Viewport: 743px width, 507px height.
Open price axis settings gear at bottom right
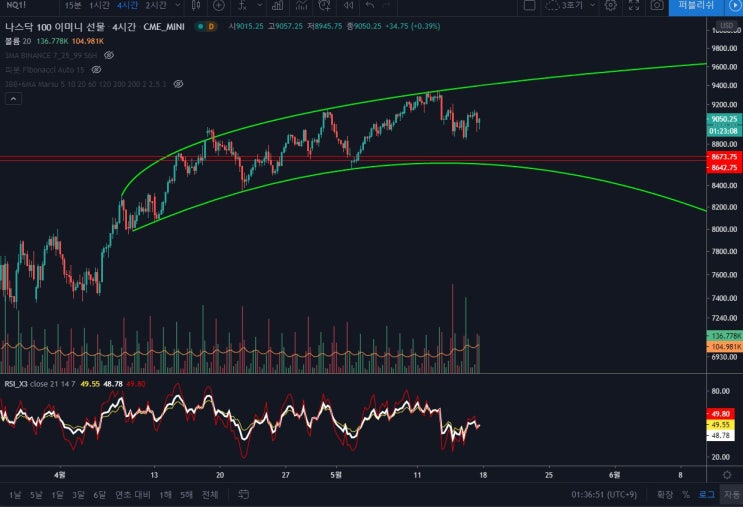[x=727, y=475]
